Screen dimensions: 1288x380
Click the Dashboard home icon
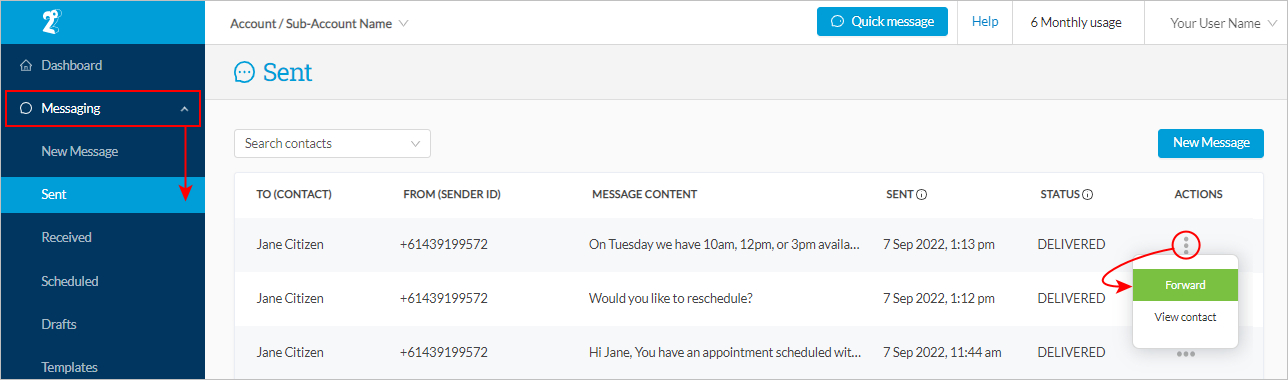pyautogui.click(x=26, y=66)
